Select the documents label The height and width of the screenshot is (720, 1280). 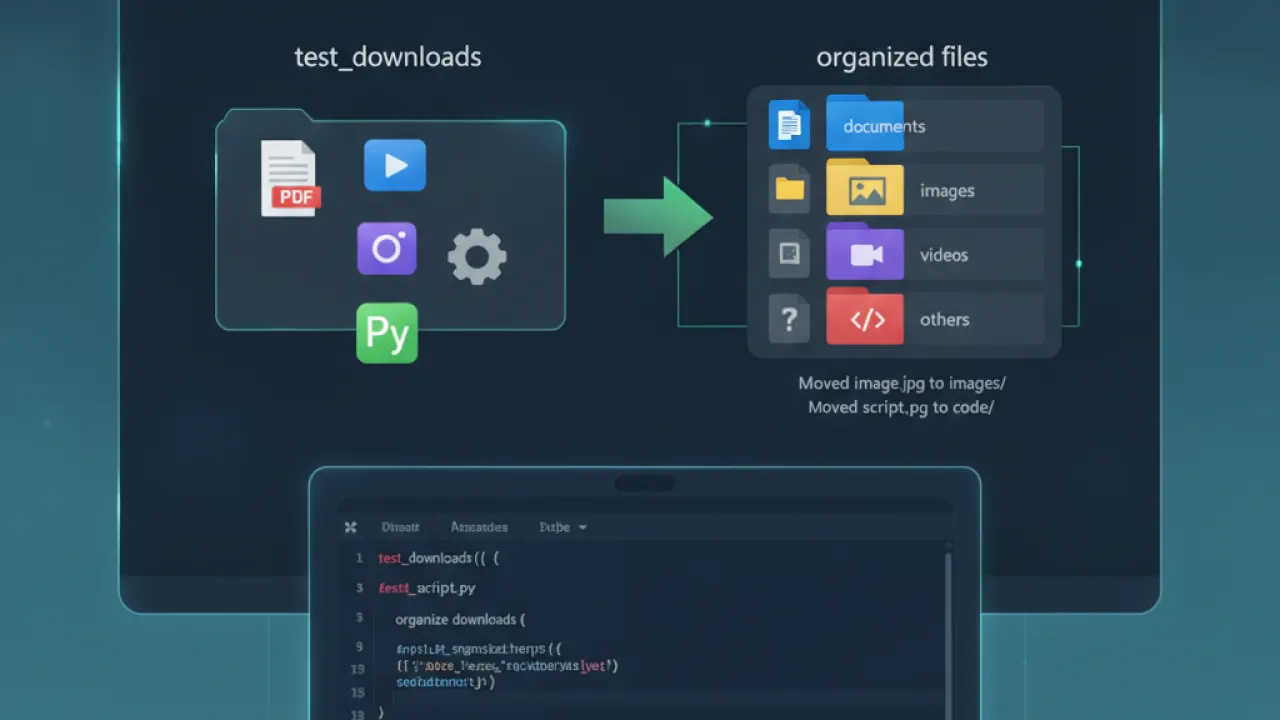(884, 127)
